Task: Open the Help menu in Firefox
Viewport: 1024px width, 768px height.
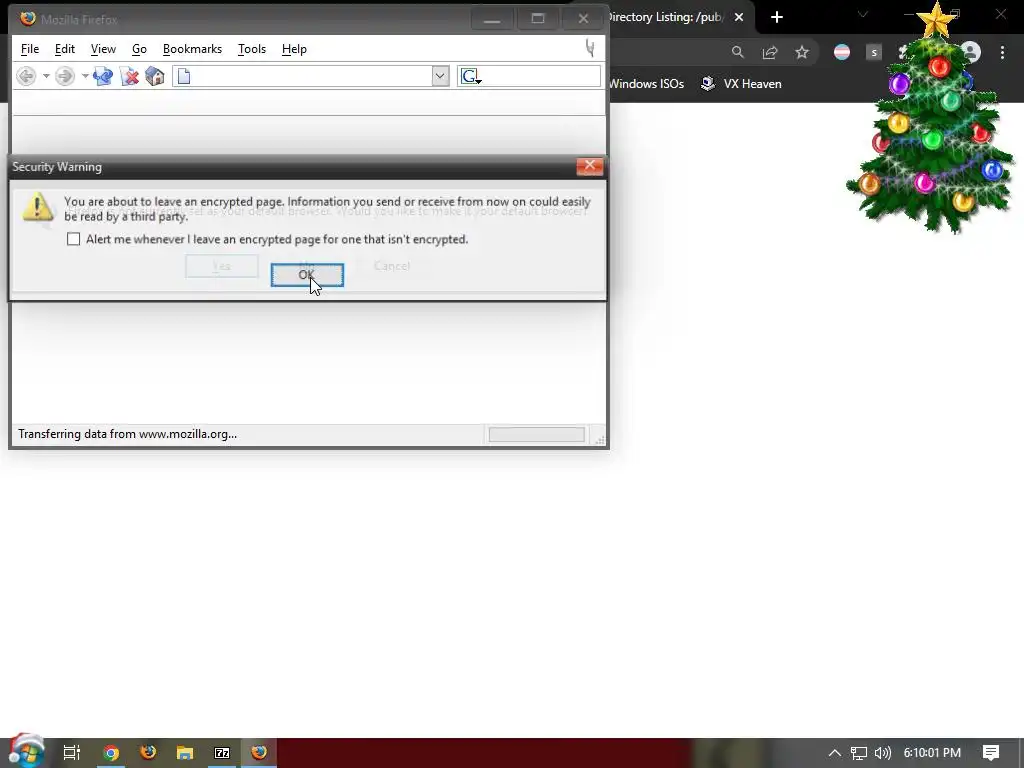Action: 294,49
